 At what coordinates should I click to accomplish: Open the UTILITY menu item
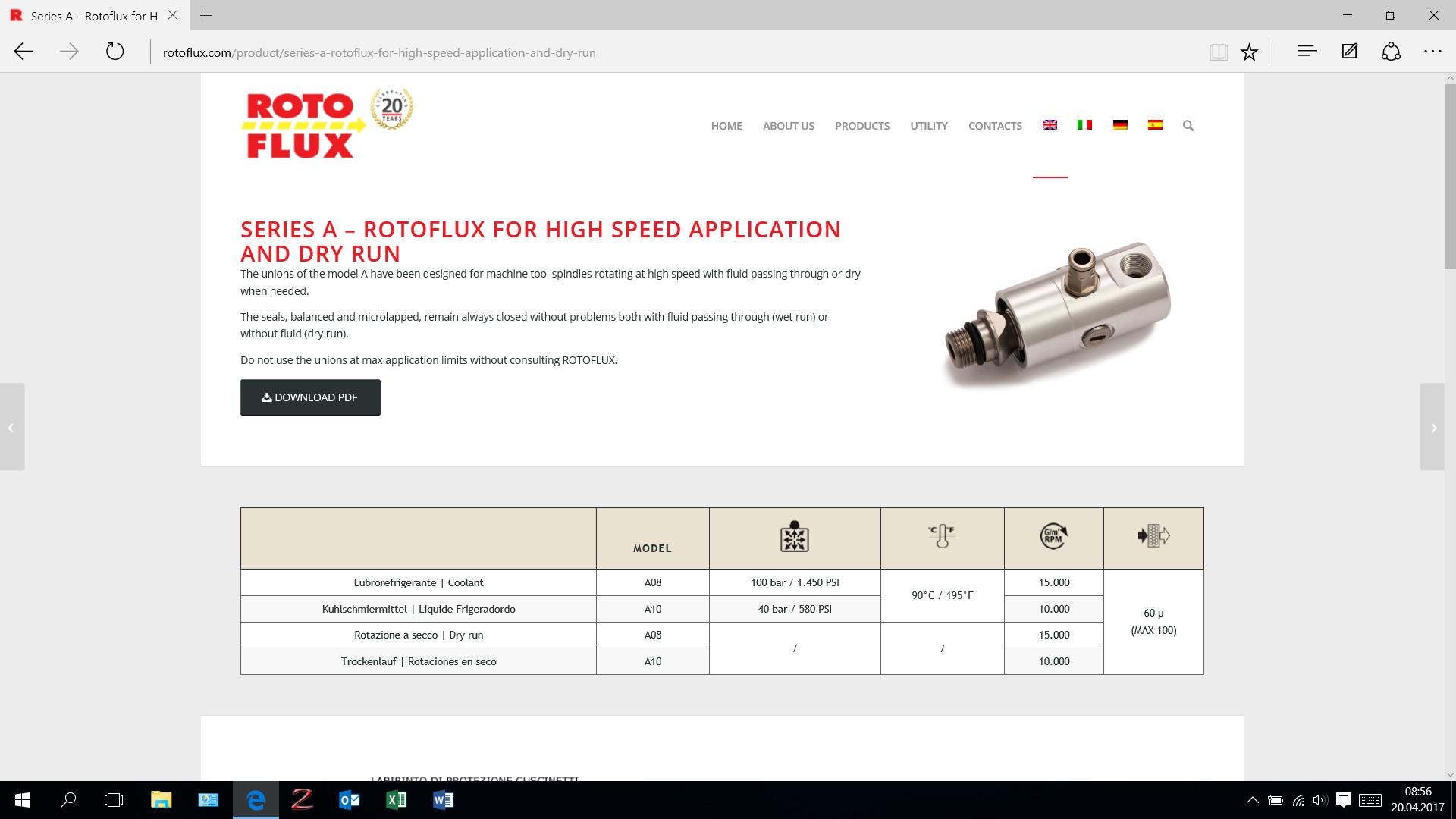click(929, 126)
